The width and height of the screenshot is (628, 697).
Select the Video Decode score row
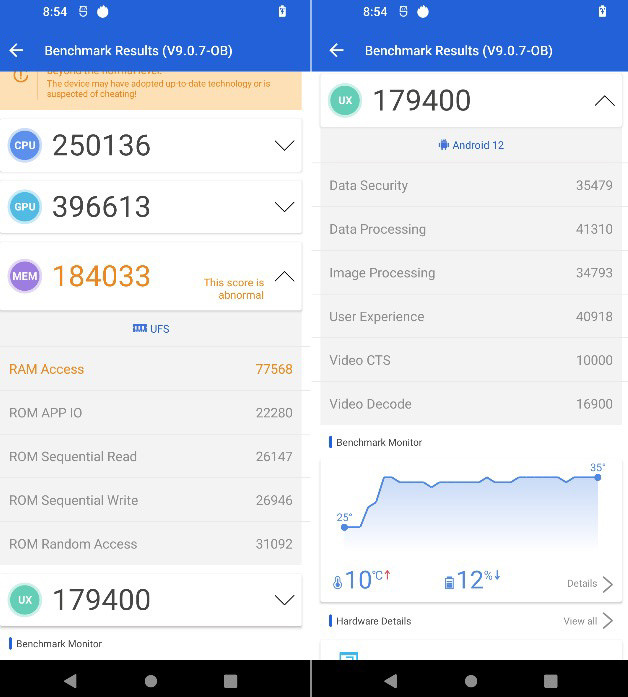(x=471, y=404)
